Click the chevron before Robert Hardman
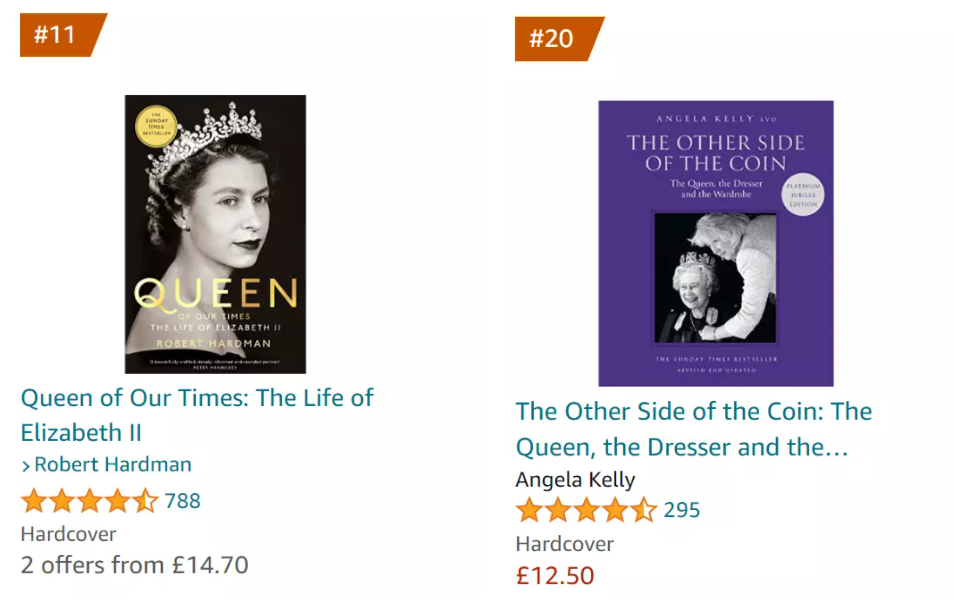 click(x=26, y=465)
